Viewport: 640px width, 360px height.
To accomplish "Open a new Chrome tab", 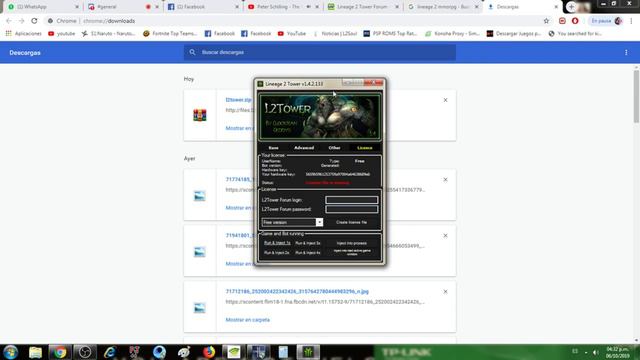I will pos(571,7).
